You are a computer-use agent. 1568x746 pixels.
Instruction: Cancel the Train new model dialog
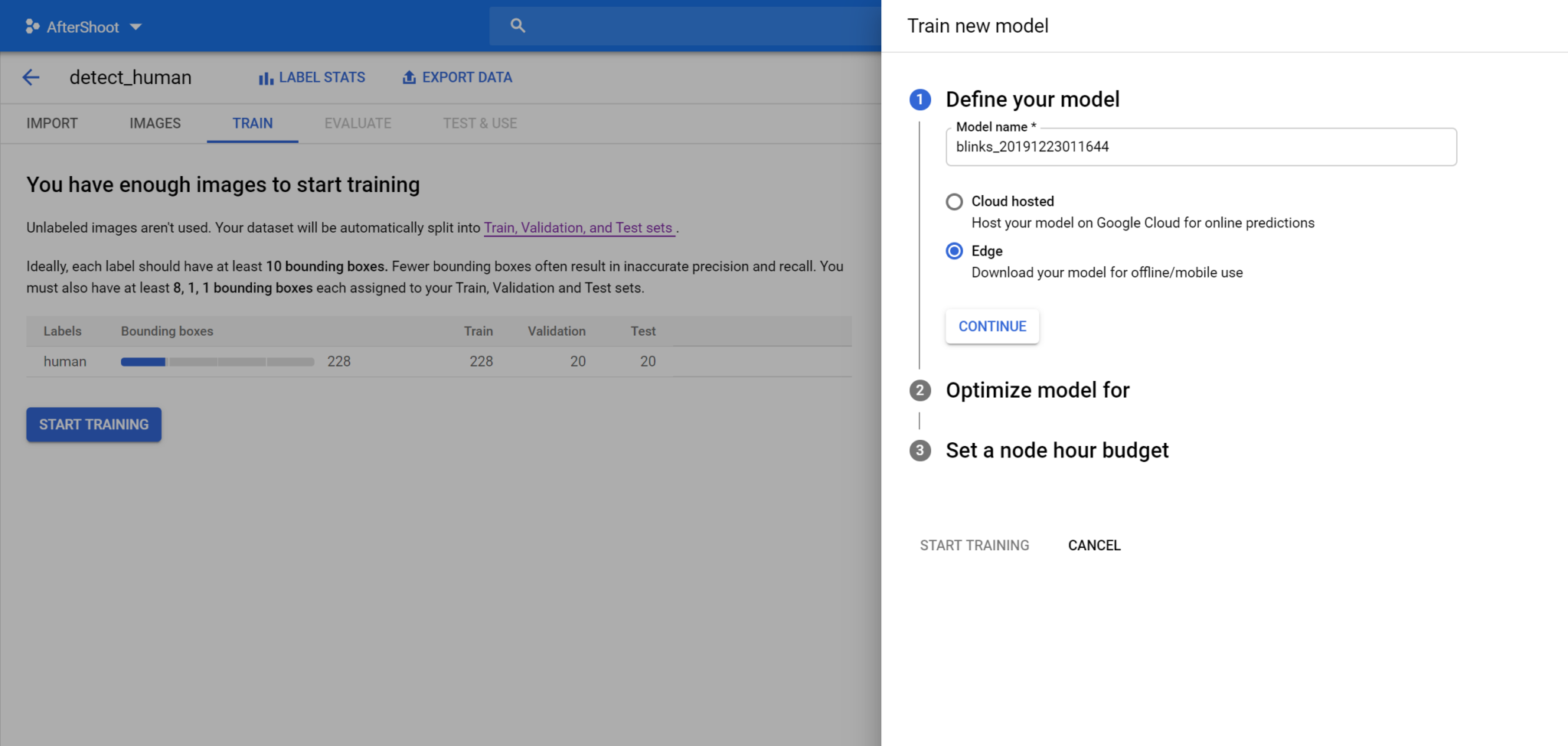[1094, 545]
